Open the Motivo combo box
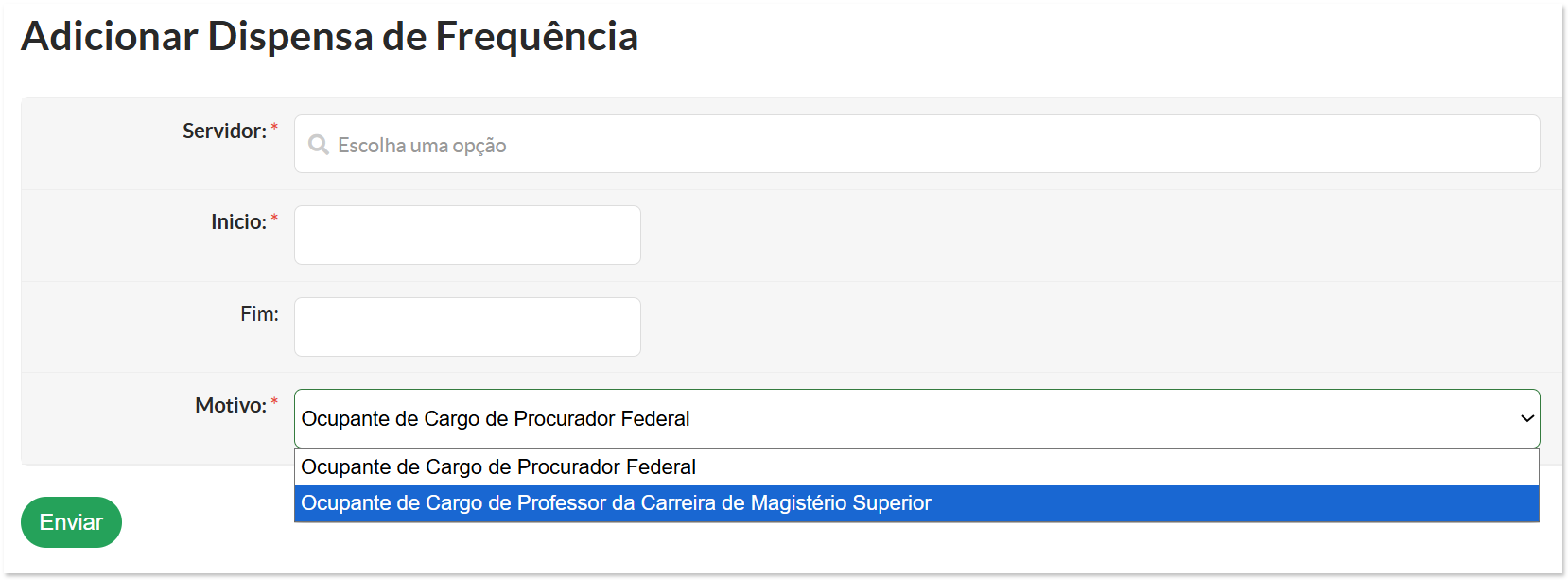This screenshot has width=1568, height=580. coord(916,418)
